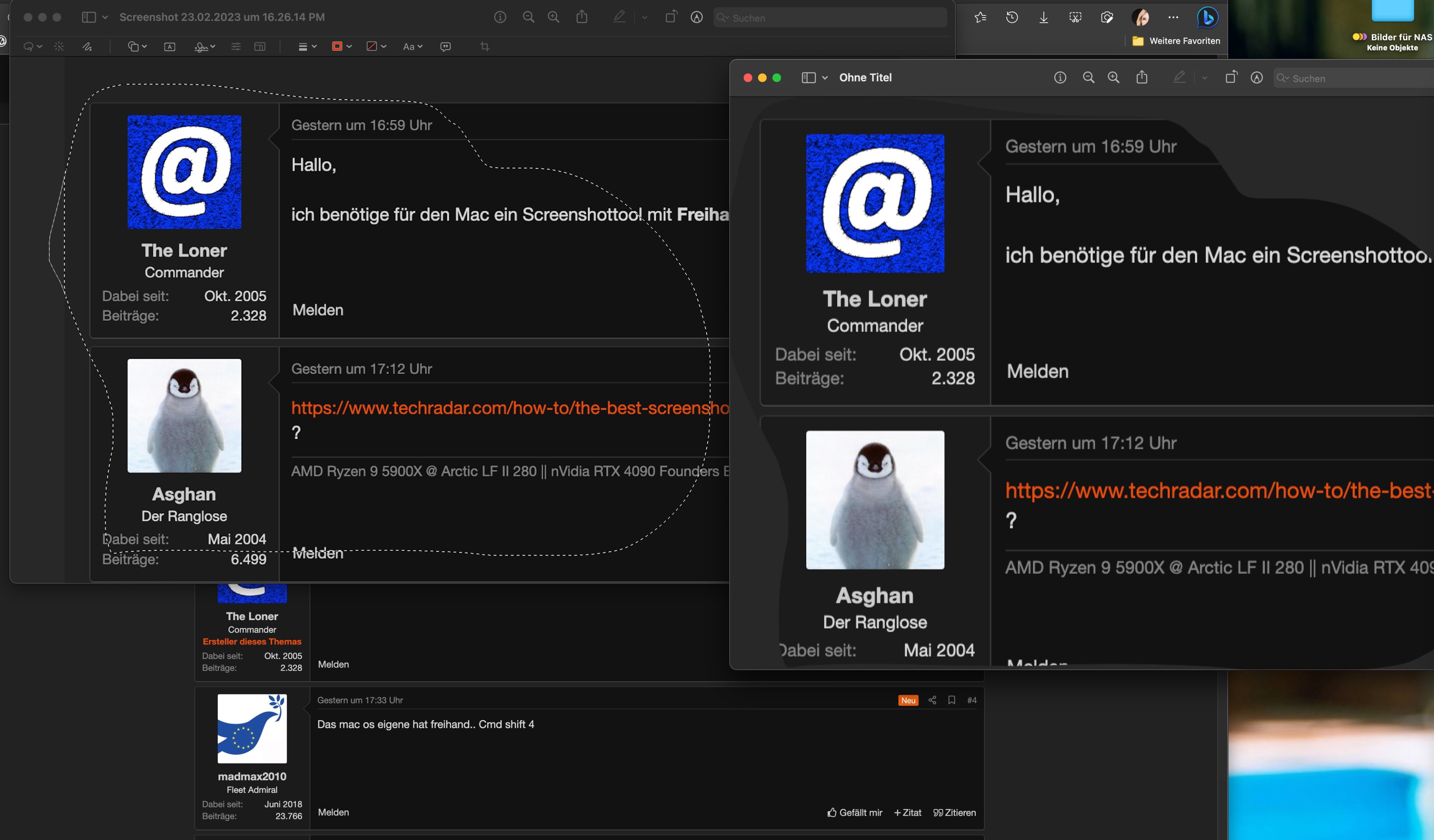This screenshot has height=840, width=1434.
Task: Toggle sidebar in Ohne Titel window
Action: pos(808,77)
